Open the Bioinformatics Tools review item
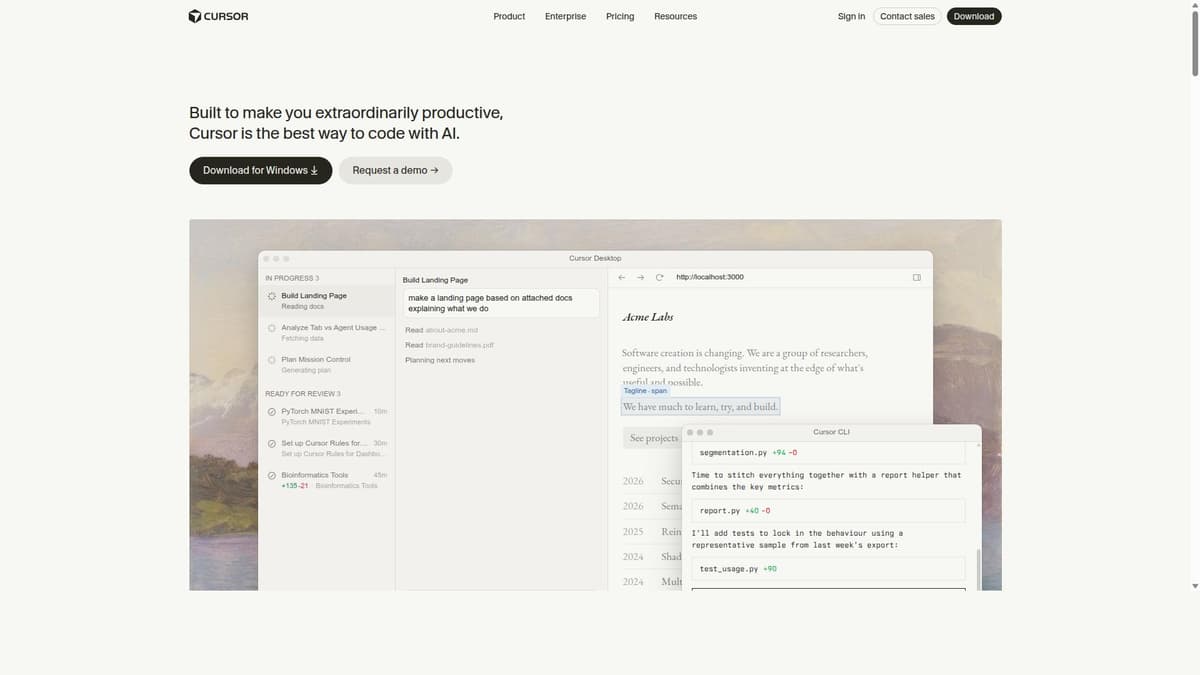Image resolution: width=1200 pixels, height=675 pixels. tap(327, 480)
